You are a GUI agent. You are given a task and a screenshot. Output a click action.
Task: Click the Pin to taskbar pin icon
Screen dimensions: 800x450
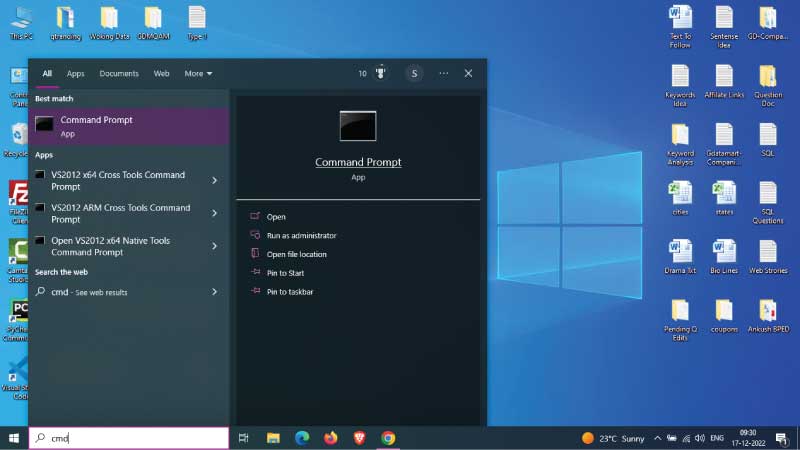pos(255,291)
